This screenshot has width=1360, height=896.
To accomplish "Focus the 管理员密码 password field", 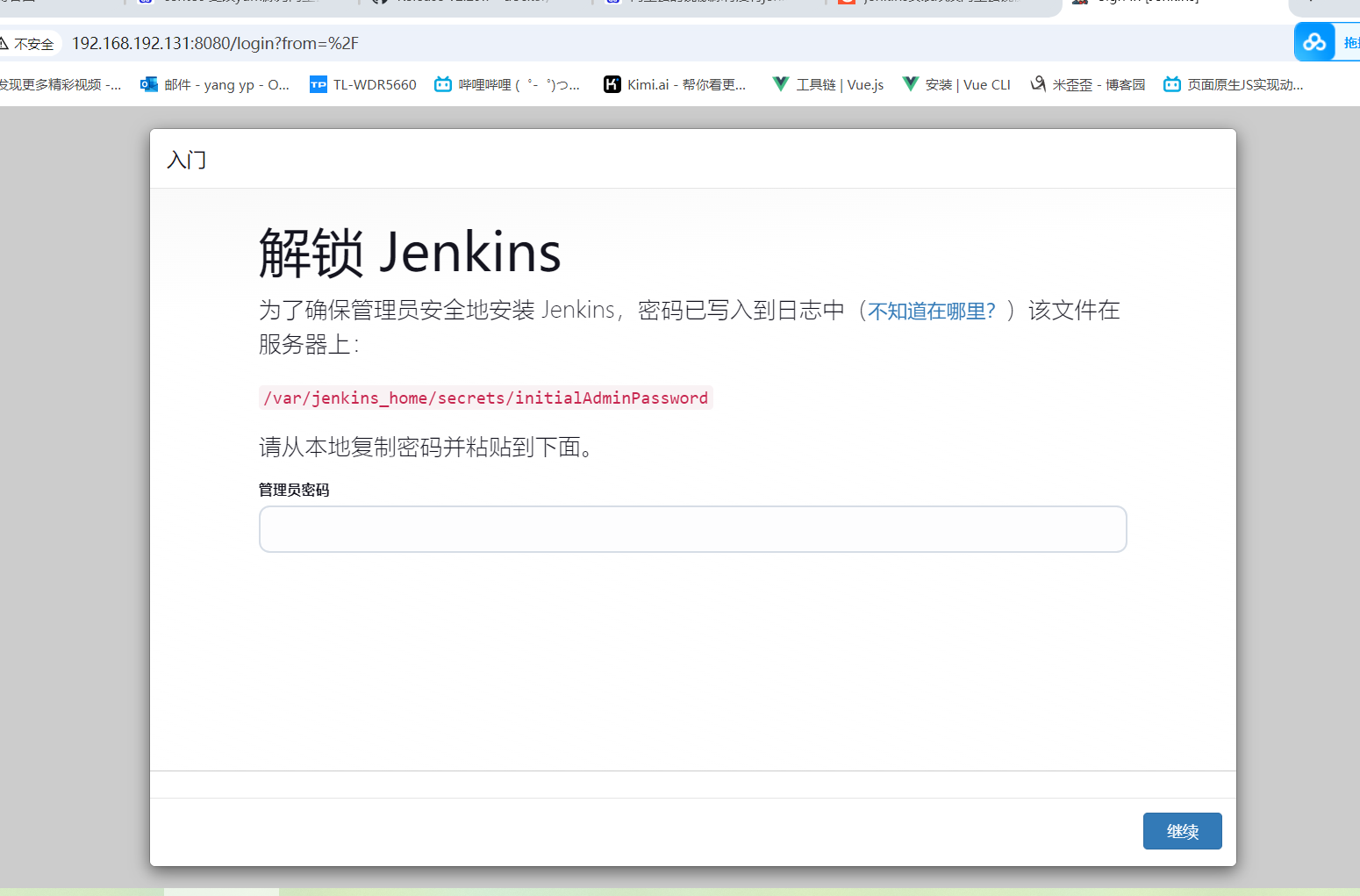I will (693, 529).
